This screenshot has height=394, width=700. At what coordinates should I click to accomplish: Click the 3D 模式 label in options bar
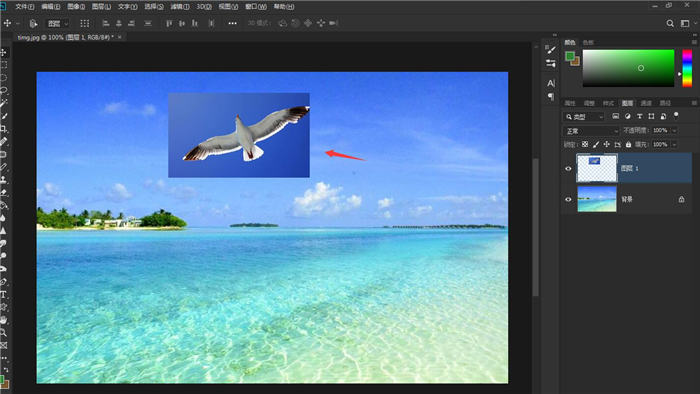pyautogui.click(x=258, y=23)
